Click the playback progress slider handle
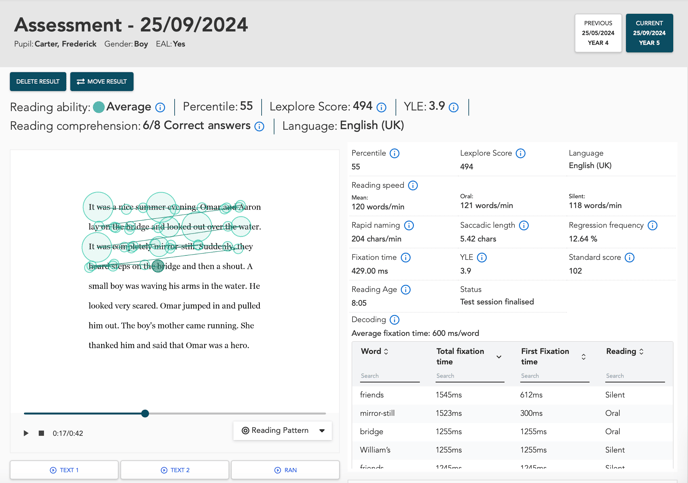 point(145,413)
